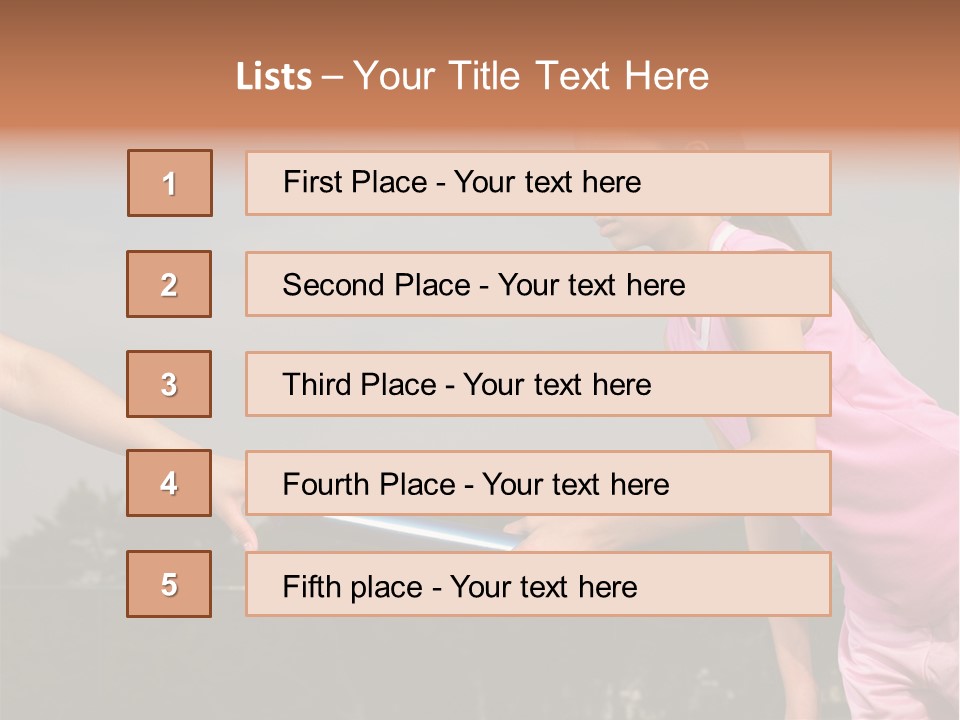Screen dimensions: 960x720
Task: Select "Your Title Text Here" title text
Action: pyautogui.click(x=531, y=76)
